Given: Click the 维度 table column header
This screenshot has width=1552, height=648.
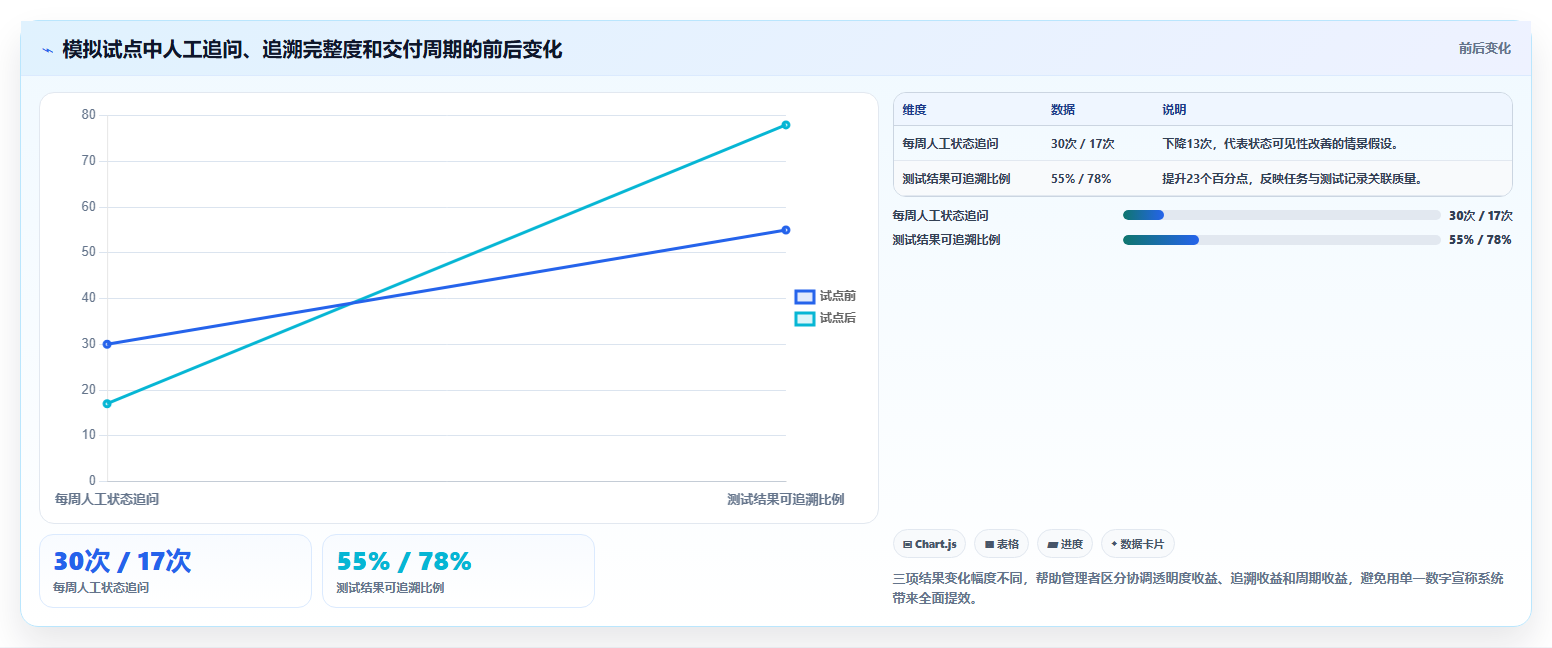Looking at the screenshot, I should 914,110.
